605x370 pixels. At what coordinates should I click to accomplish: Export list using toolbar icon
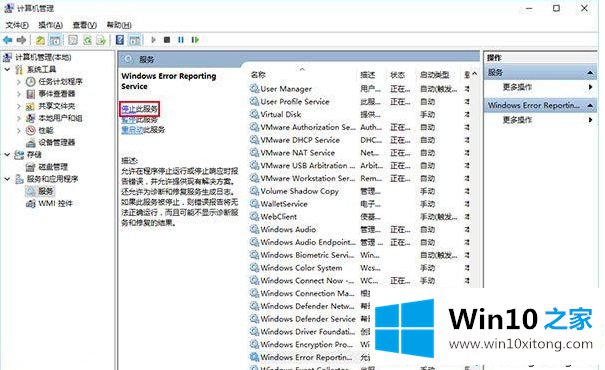click(101, 40)
